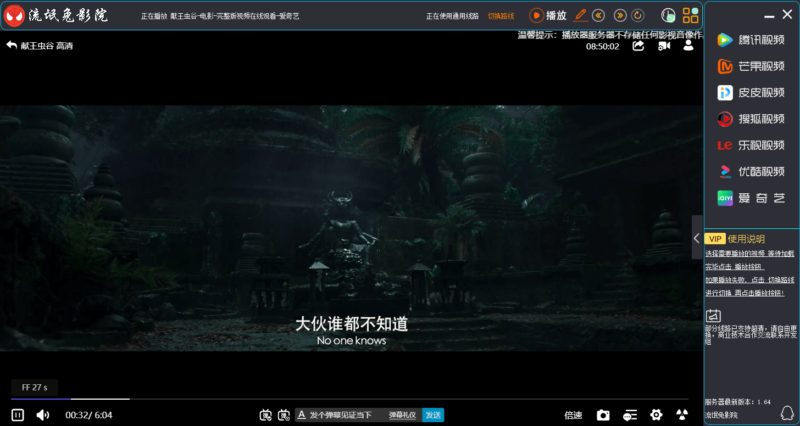Click the orange pencil edit icon
Screen dimensions: 800x426
pyautogui.click(x=581, y=15)
